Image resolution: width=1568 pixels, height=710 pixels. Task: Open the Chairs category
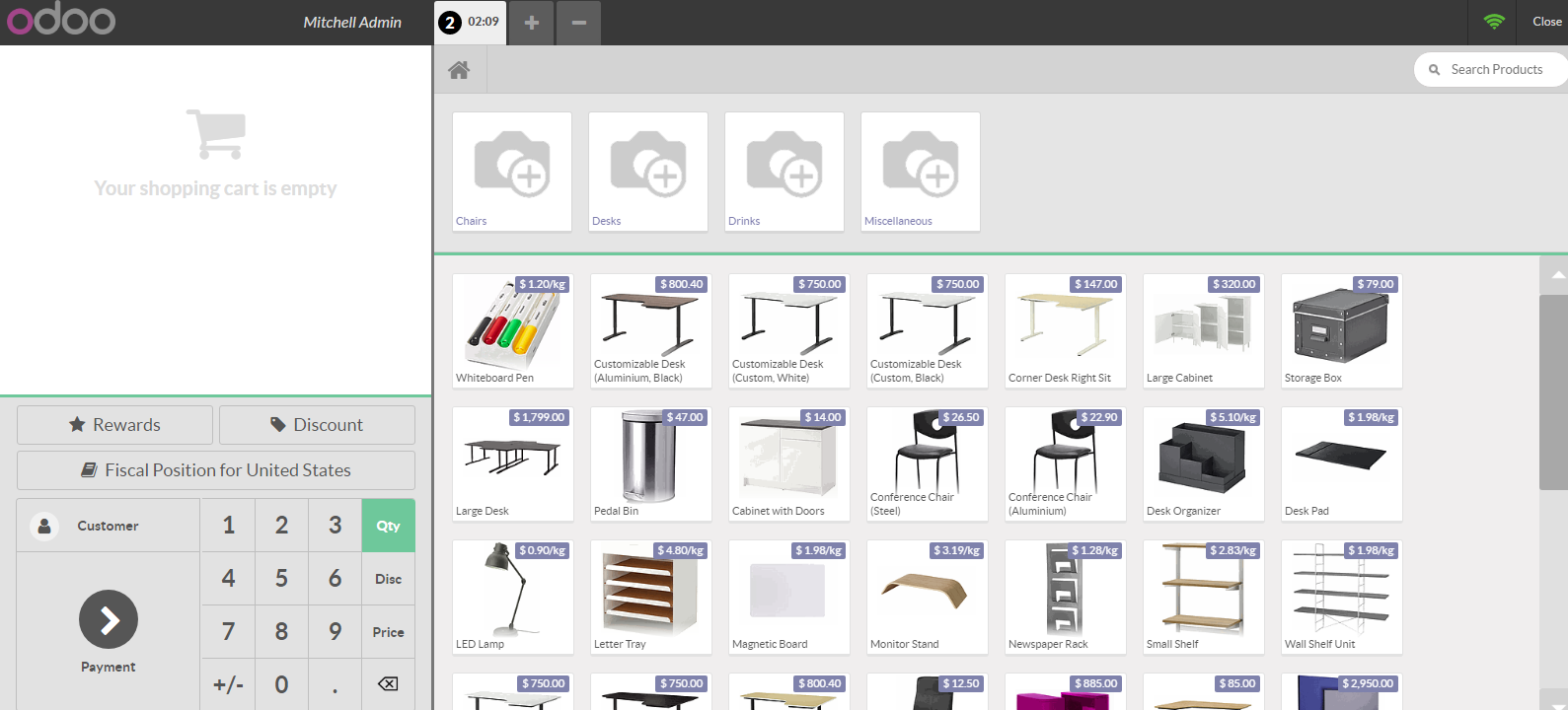[x=512, y=172]
